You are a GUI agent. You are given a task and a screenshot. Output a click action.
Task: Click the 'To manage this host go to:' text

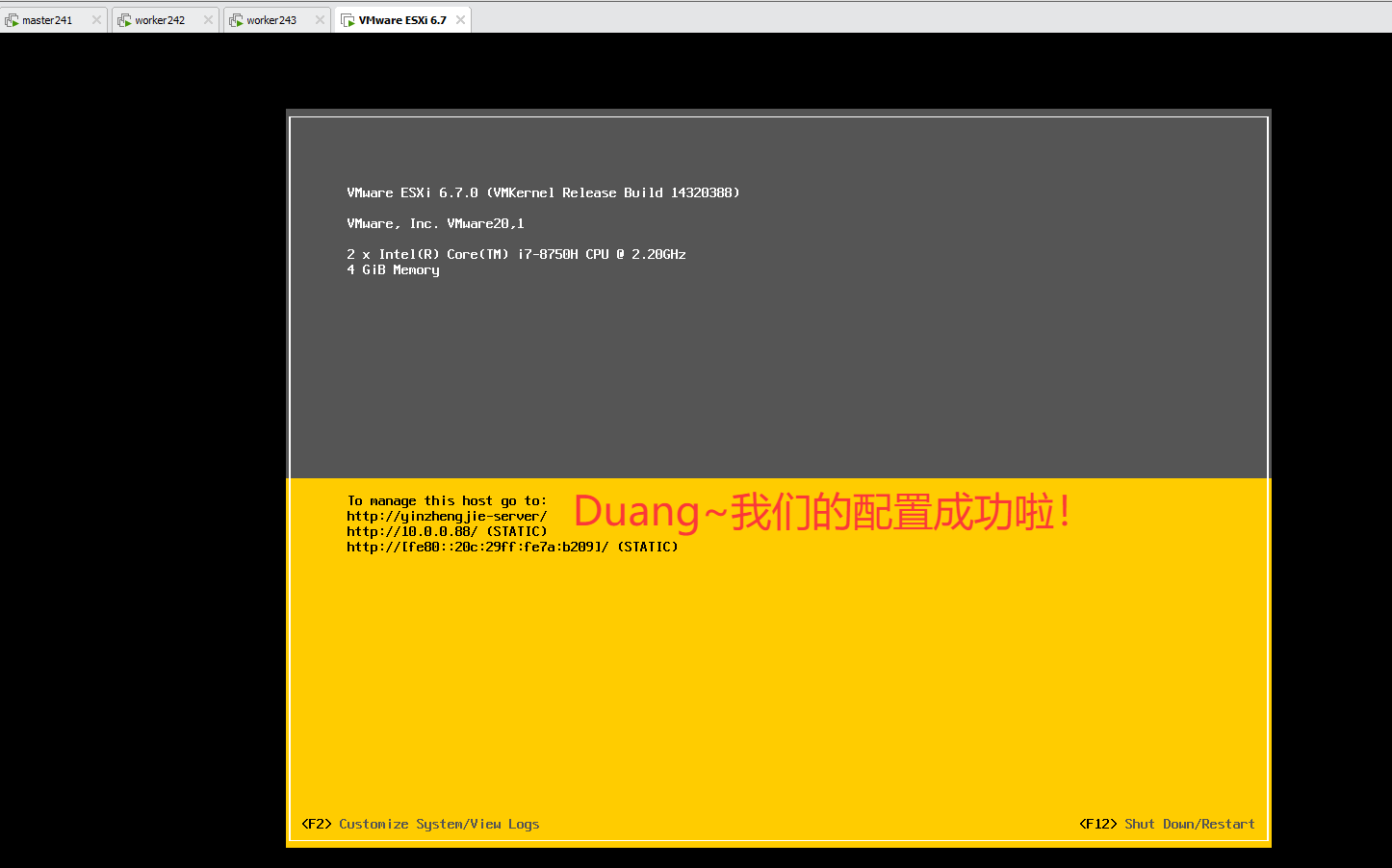point(447,501)
